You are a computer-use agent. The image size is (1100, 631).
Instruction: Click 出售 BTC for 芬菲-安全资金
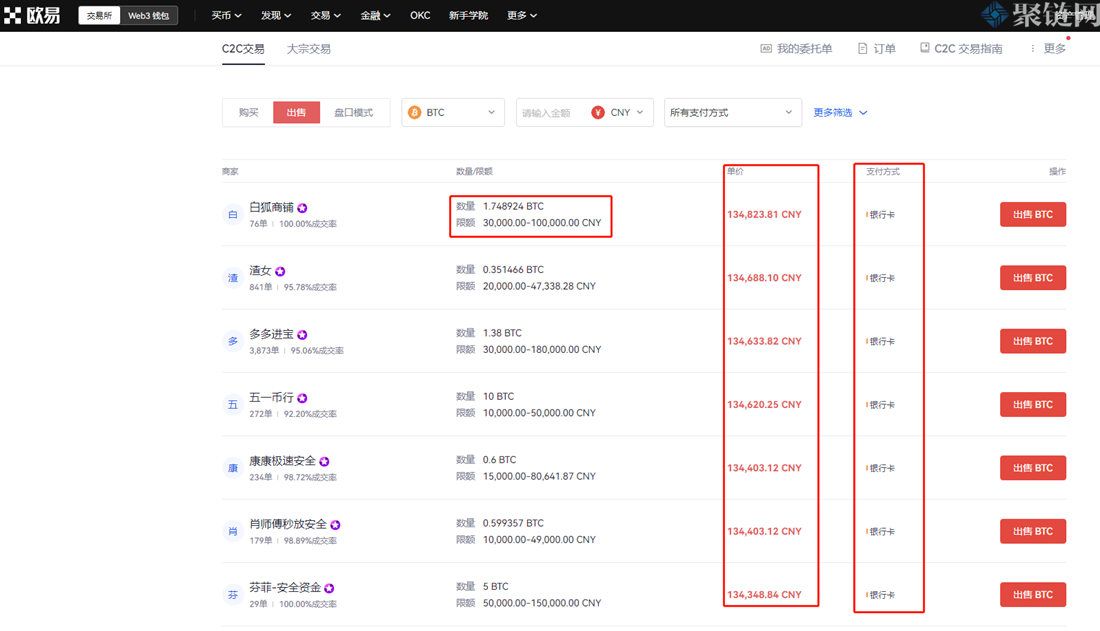[x=1033, y=595]
